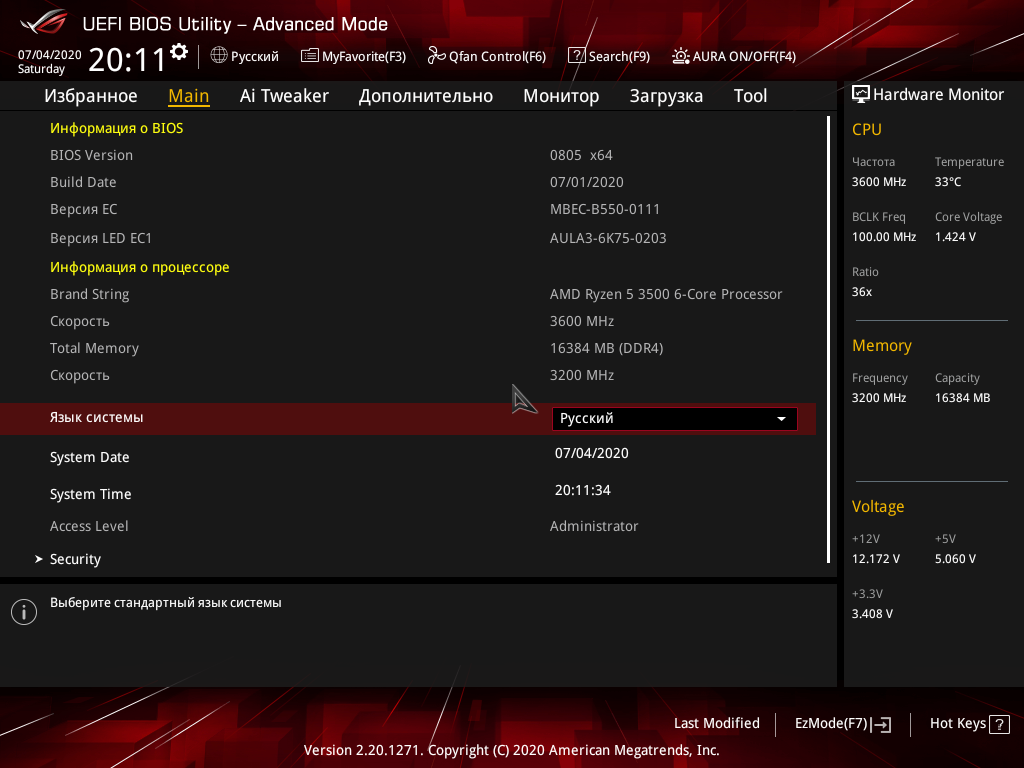Click the System Time label
This screenshot has width=1024, height=768.
tap(91, 494)
